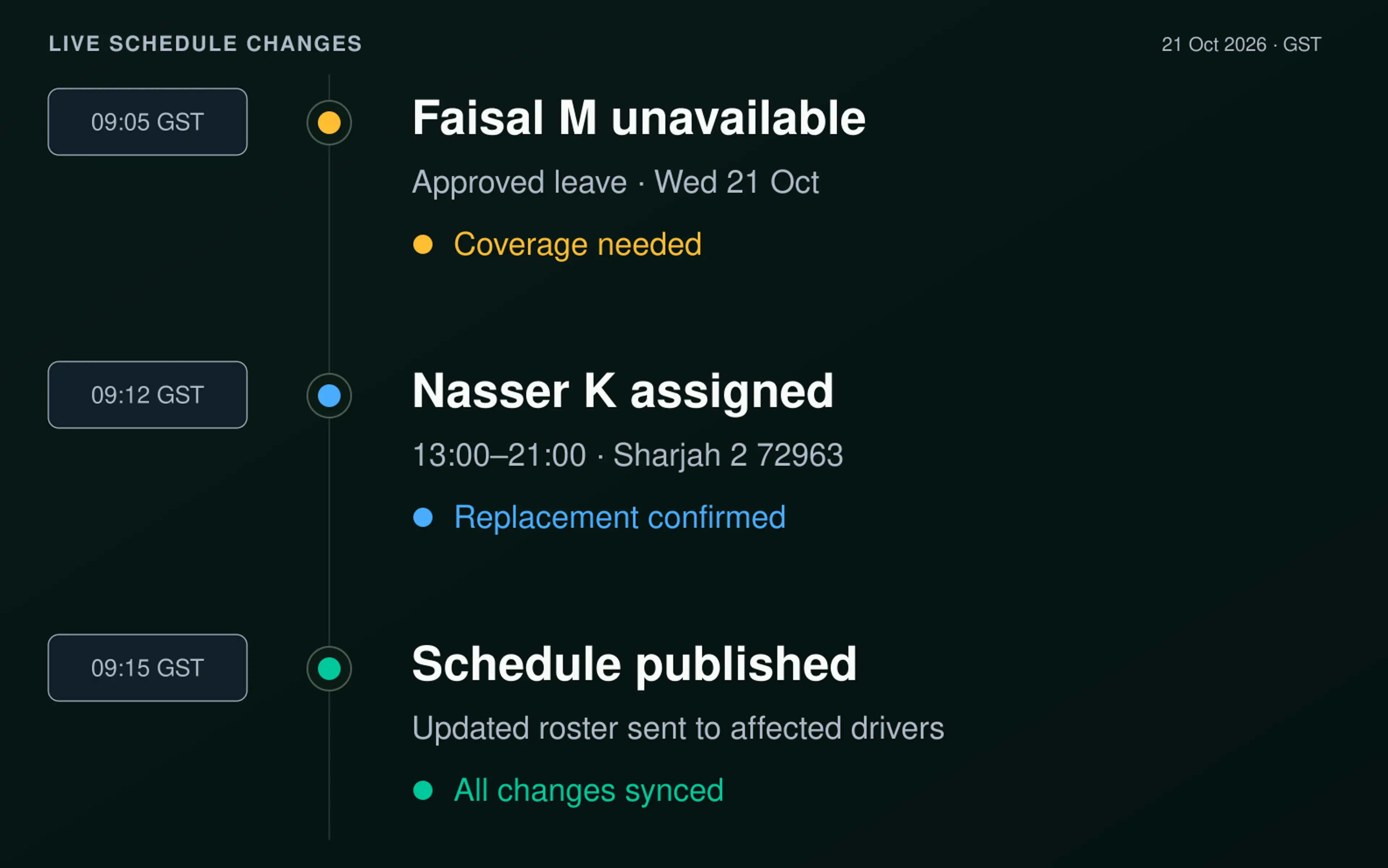Click the Live Schedule Changes header
The width and height of the screenshot is (1388, 868).
[205, 44]
